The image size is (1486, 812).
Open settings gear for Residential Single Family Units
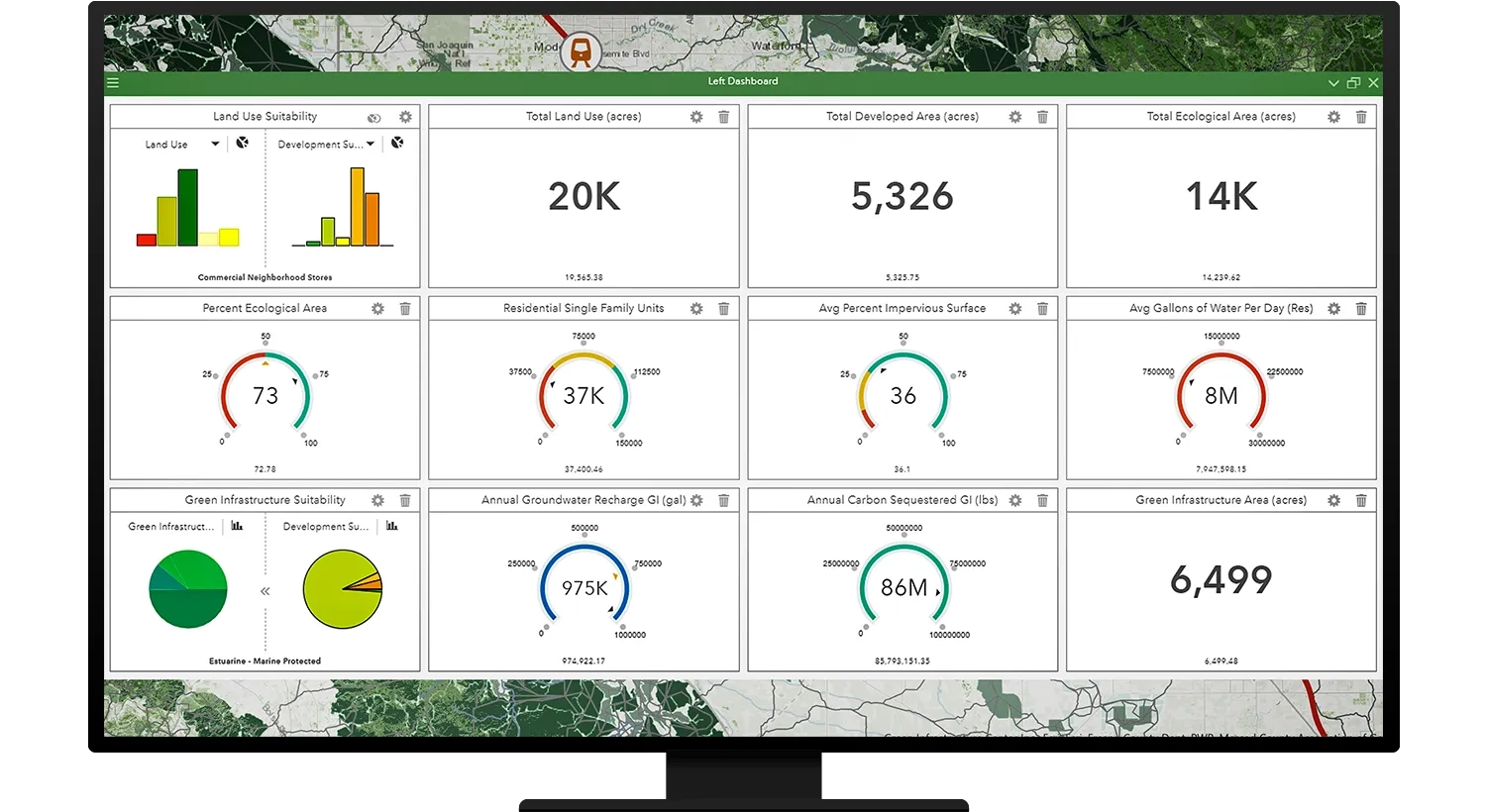[696, 309]
